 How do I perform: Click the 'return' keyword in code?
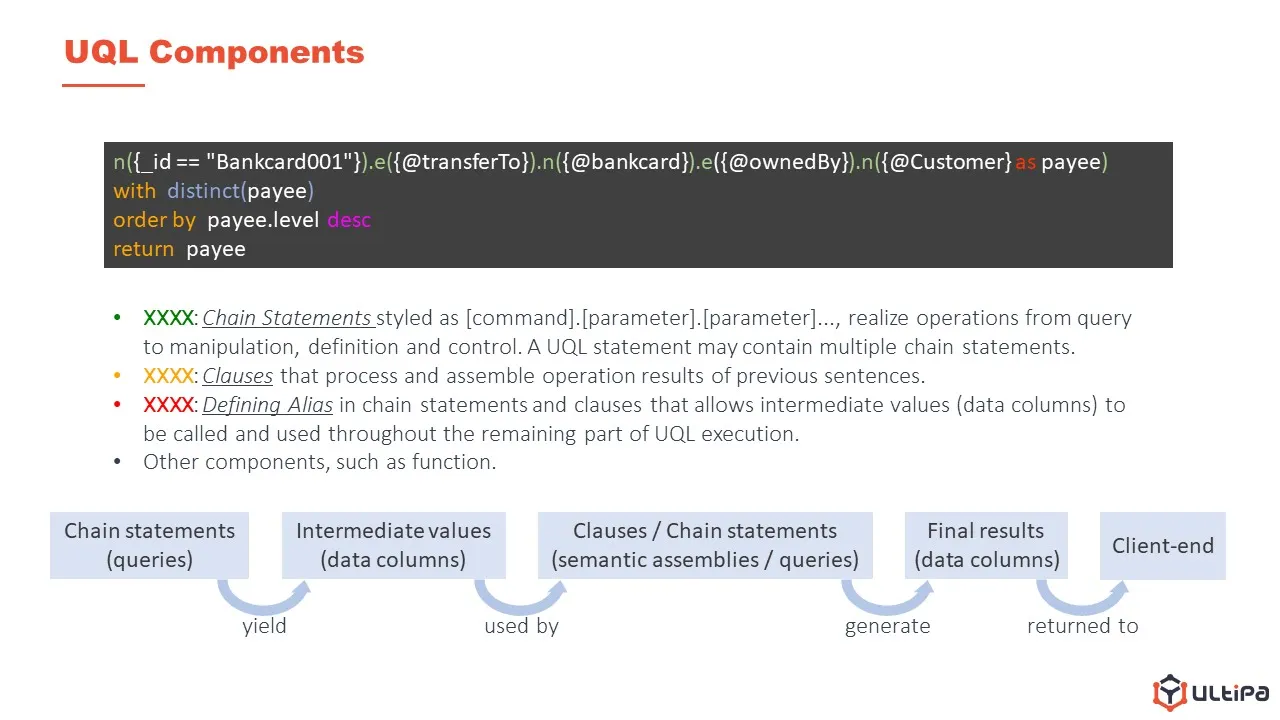(x=143, y=249)
